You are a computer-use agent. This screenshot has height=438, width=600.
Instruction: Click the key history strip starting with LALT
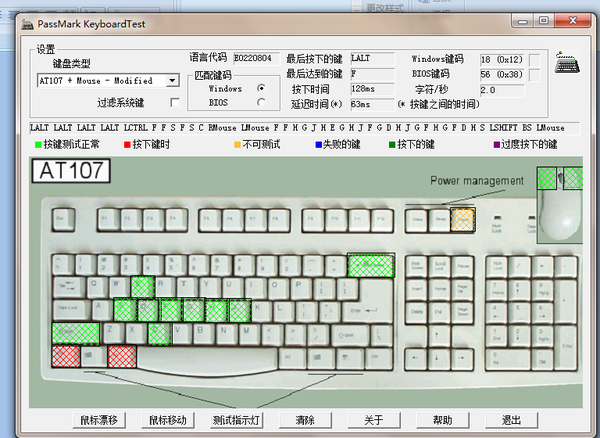point(305,128)
